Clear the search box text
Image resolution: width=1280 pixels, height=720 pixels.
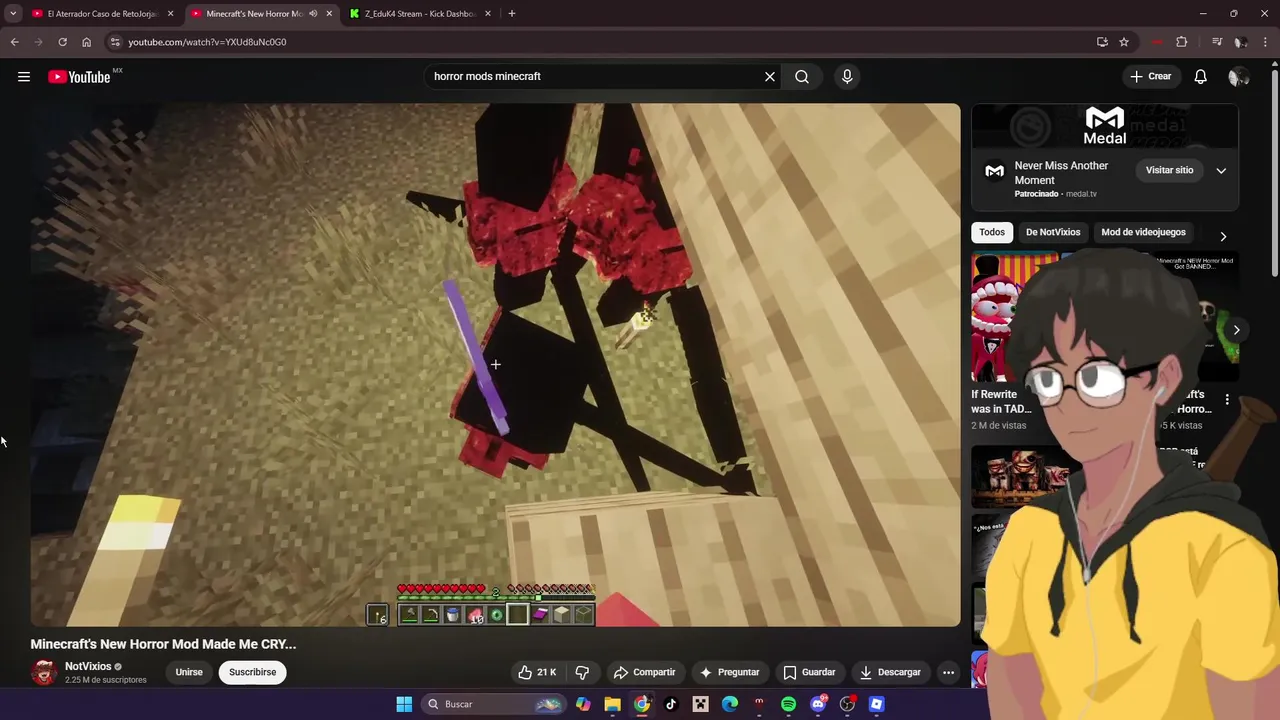coord(770,76)
